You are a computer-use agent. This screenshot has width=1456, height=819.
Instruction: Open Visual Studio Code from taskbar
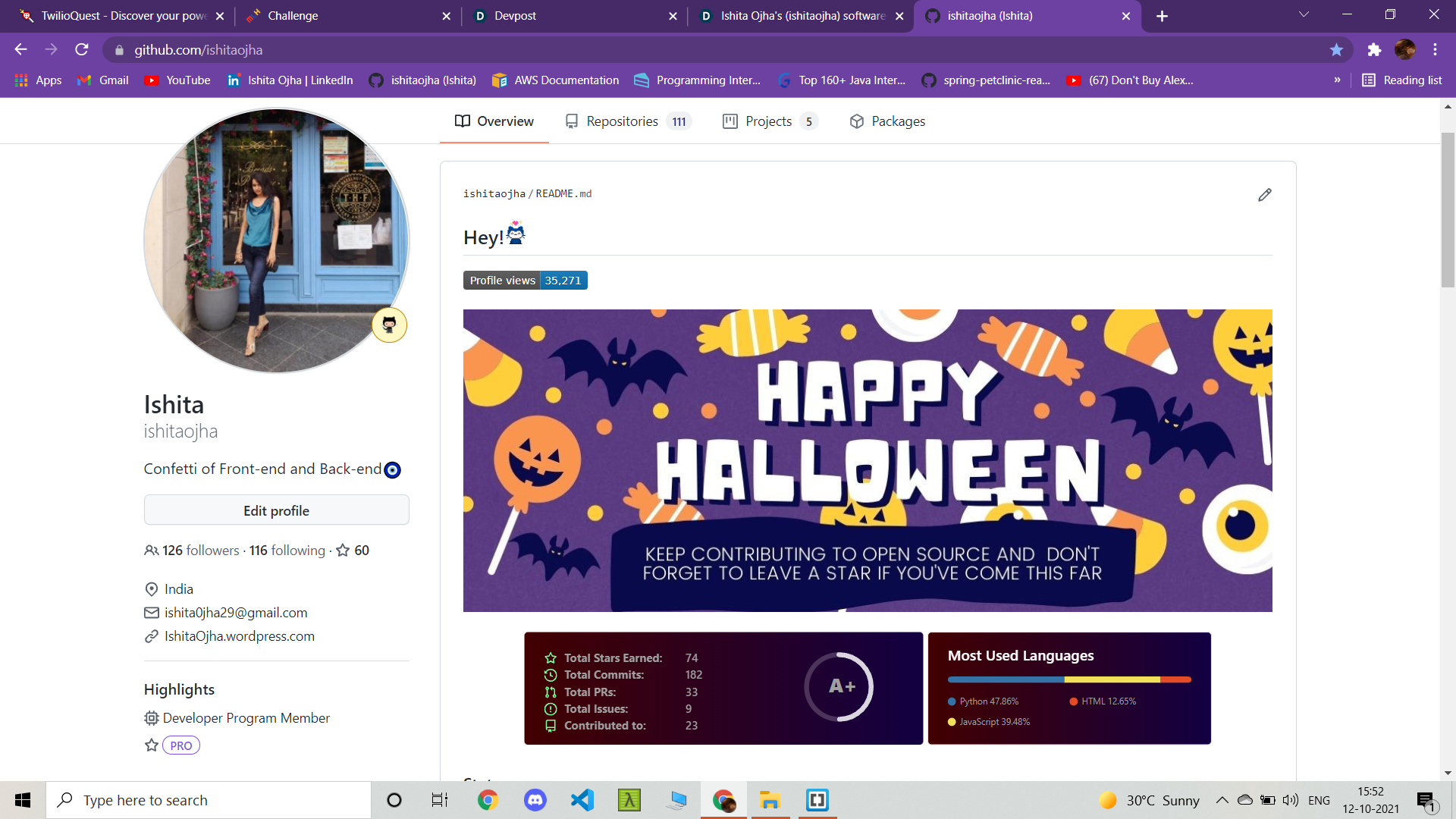point(582,800)
